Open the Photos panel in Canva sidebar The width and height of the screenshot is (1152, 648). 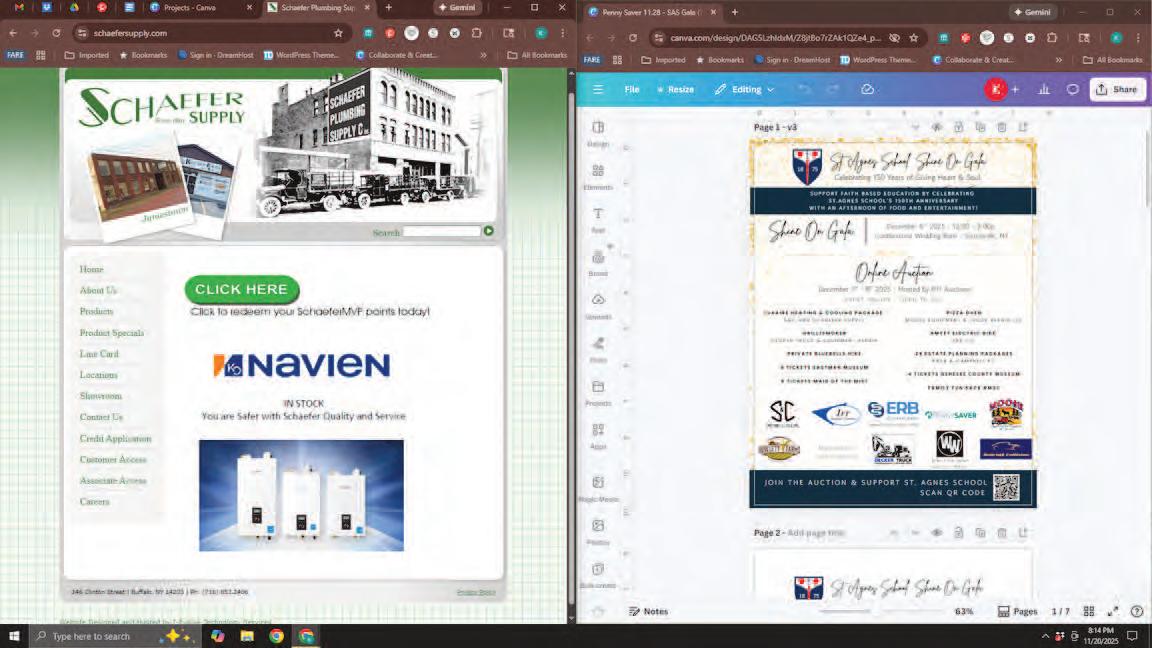pyautogui.click(x=598, y=531)
